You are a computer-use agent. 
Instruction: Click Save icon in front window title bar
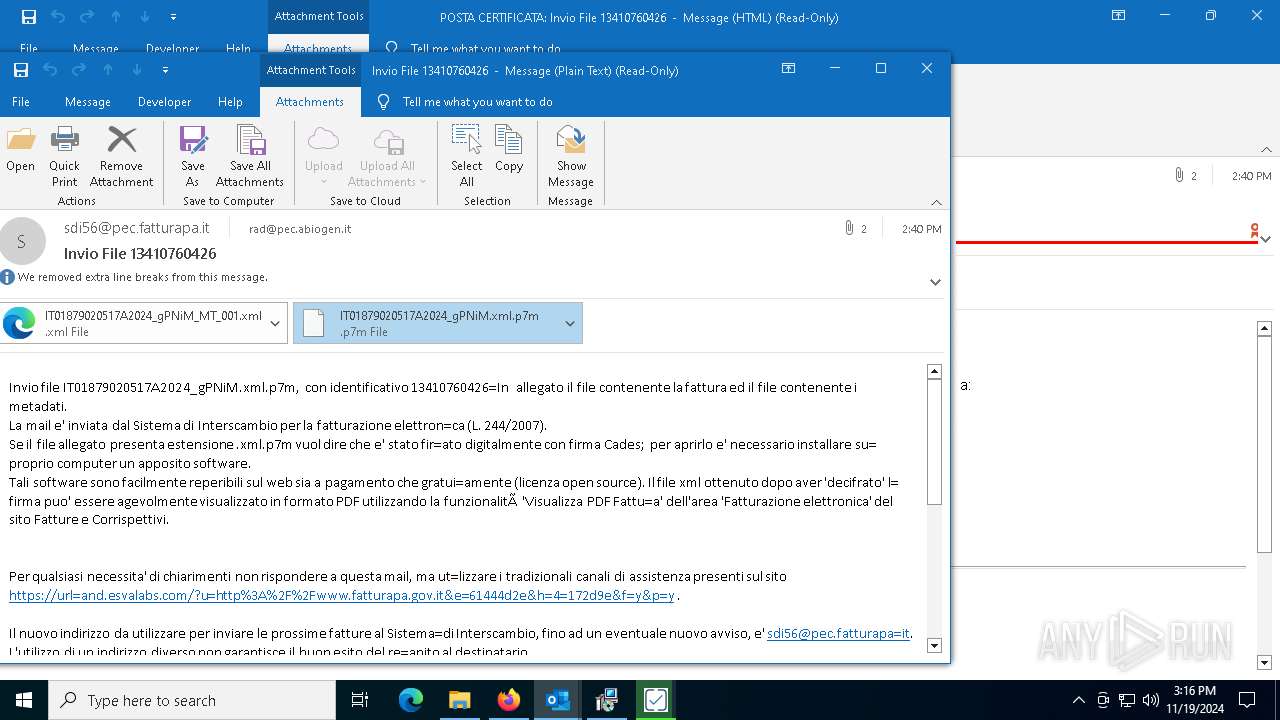[21, 70]
